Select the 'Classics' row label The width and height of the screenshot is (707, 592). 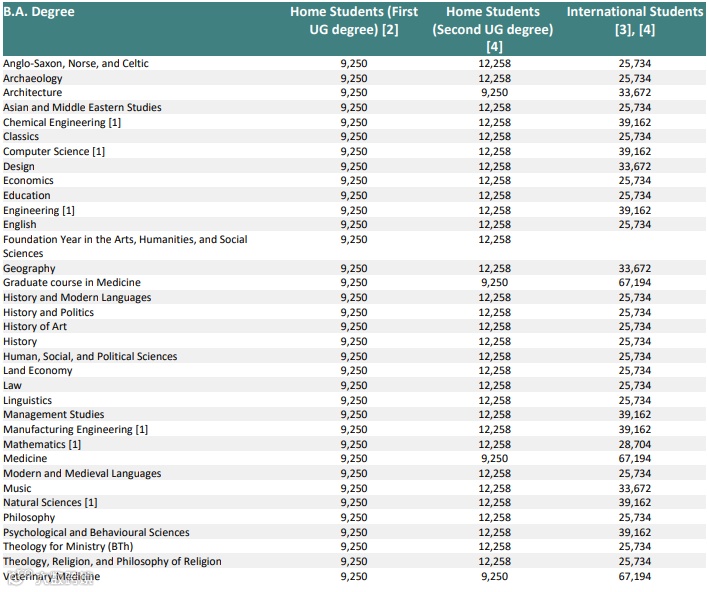(x=21, y=137)
